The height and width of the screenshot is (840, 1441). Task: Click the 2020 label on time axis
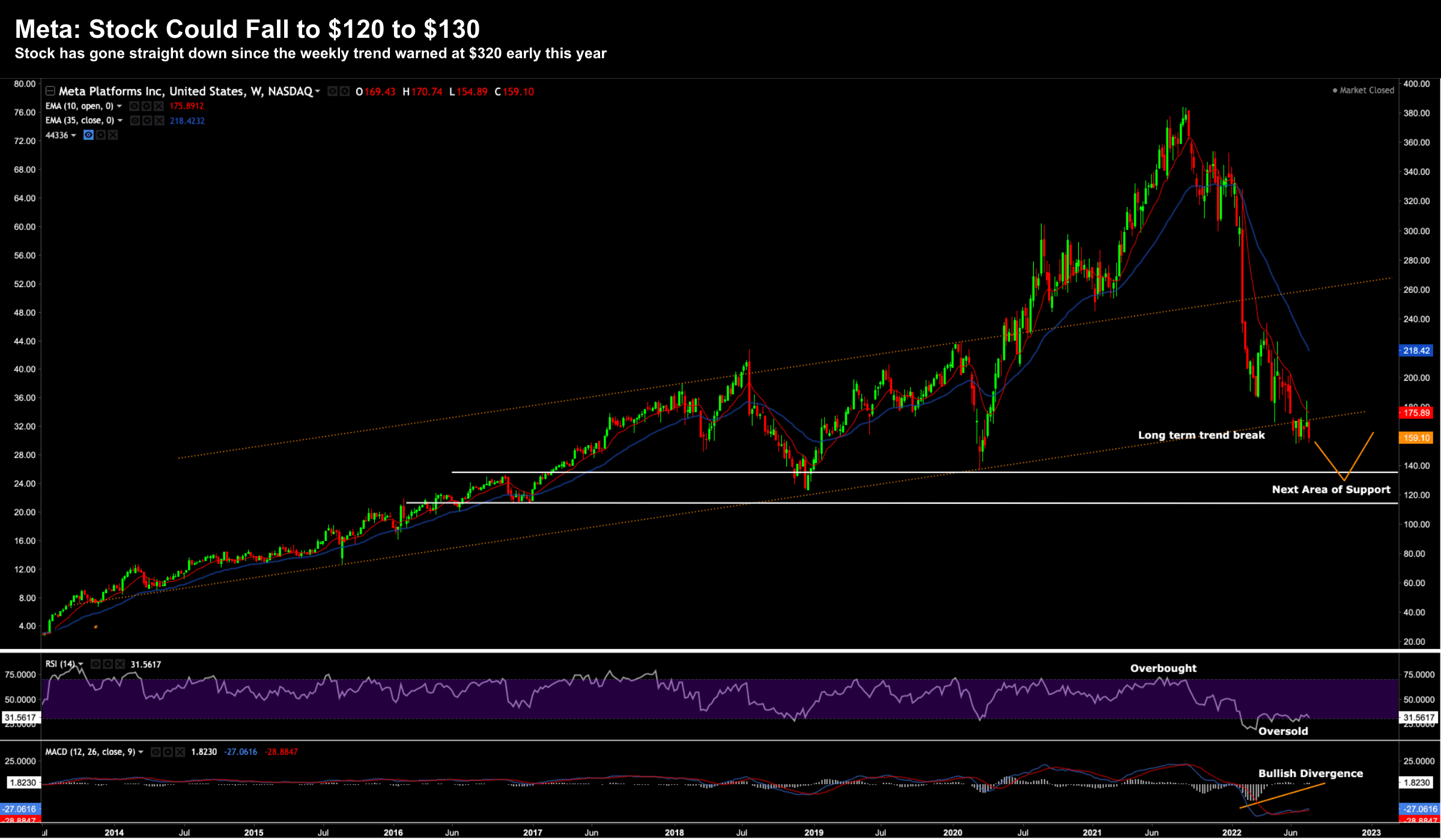click(x=953, y=832)
